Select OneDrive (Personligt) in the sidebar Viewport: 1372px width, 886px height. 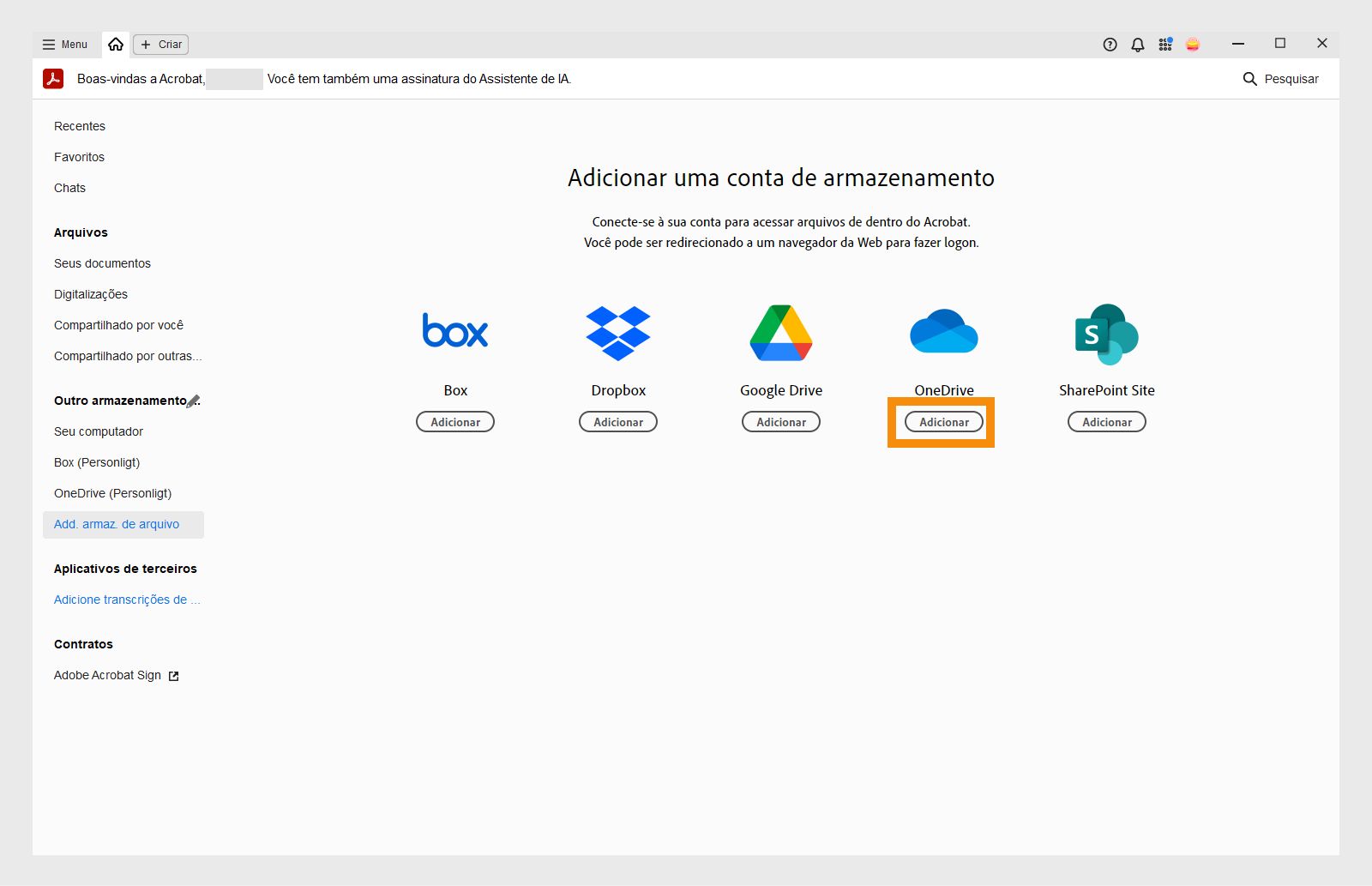pos(112,493)
